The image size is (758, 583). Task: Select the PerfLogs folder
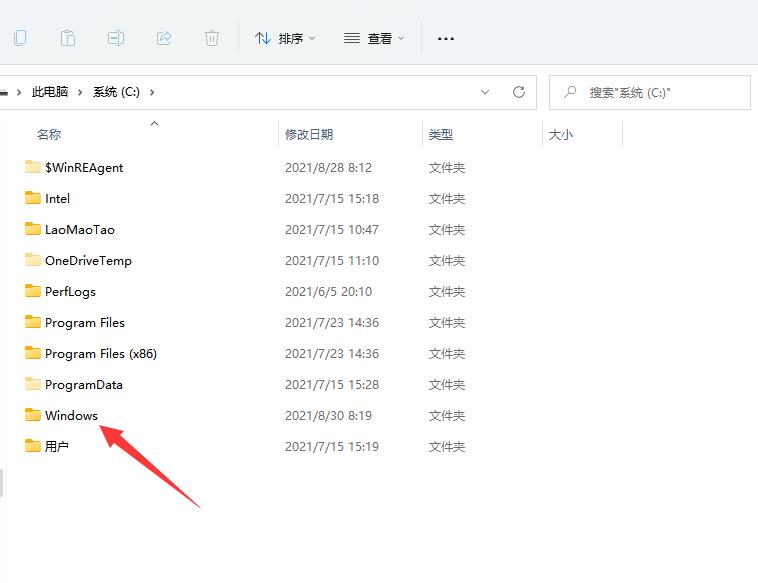(70, 292)
